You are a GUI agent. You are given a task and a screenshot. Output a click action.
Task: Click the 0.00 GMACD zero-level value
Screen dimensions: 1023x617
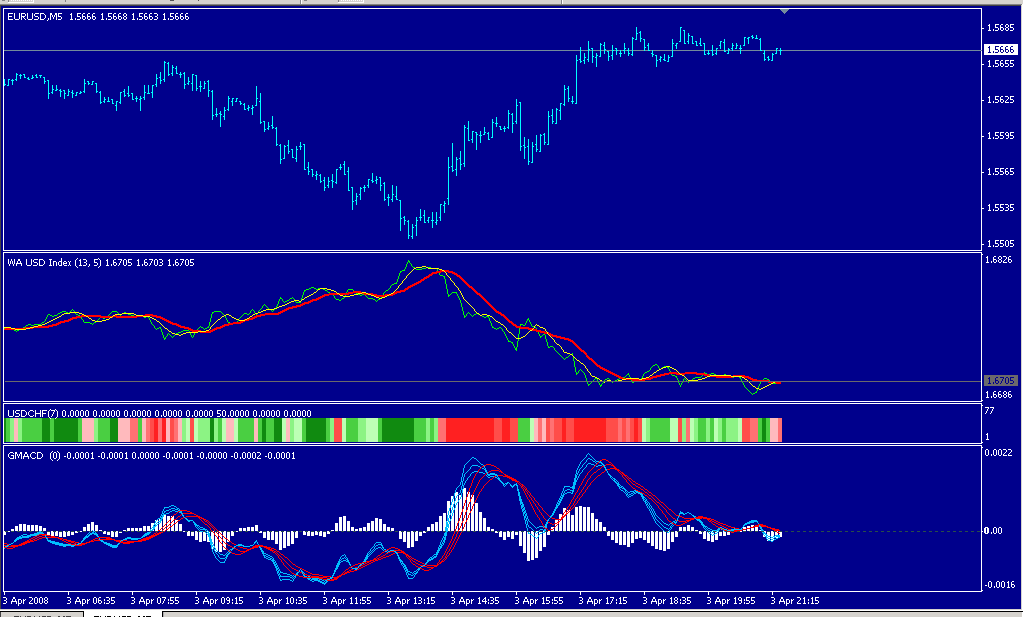(993, 530)
